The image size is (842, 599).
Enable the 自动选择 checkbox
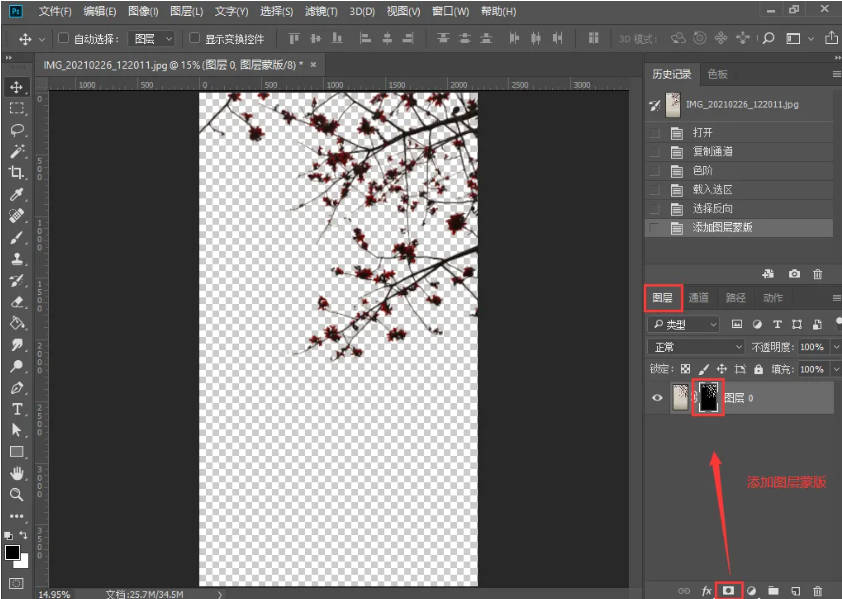[63, 38]
